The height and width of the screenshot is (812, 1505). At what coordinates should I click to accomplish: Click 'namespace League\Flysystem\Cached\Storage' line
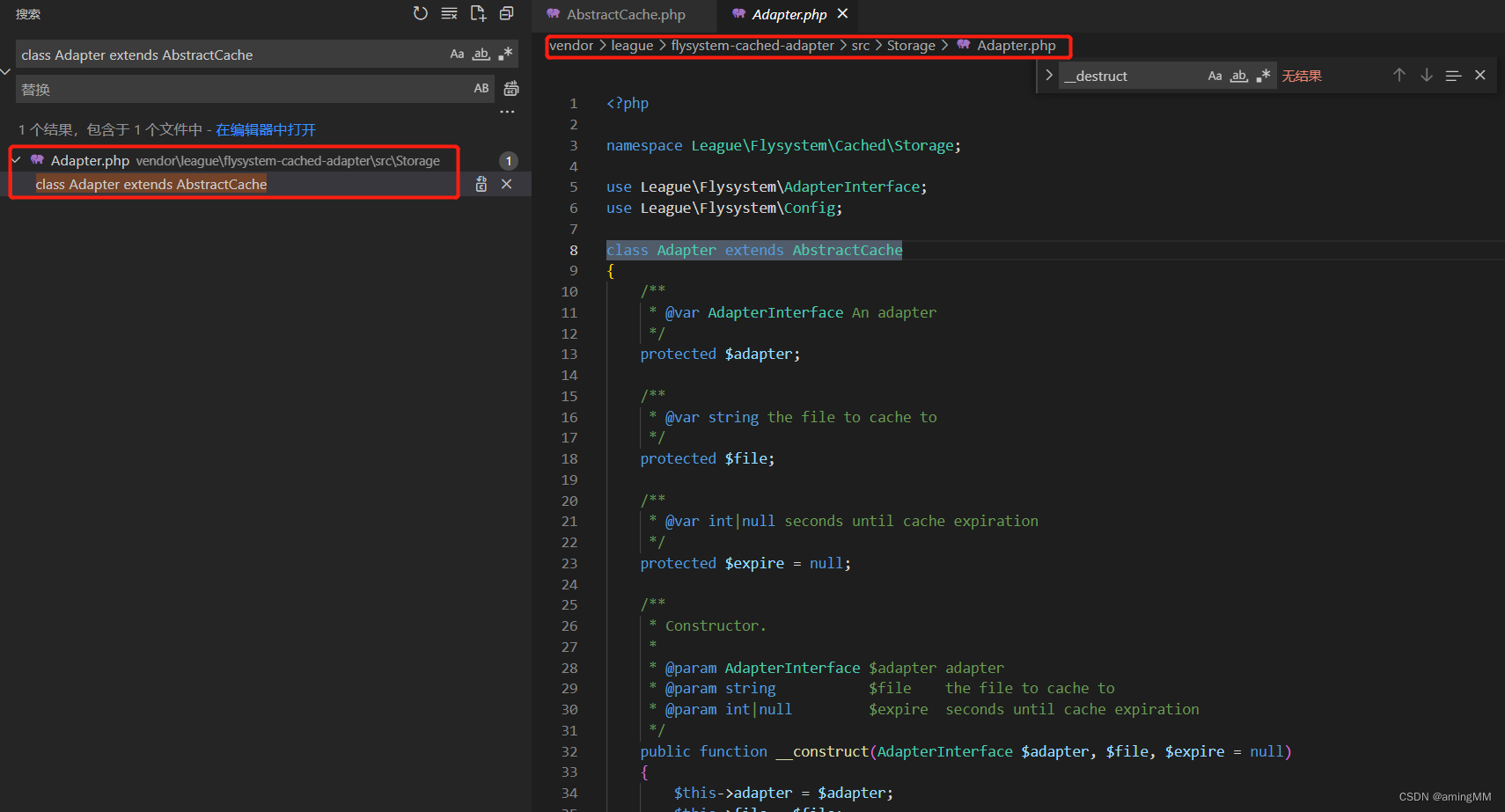point(783,145)
